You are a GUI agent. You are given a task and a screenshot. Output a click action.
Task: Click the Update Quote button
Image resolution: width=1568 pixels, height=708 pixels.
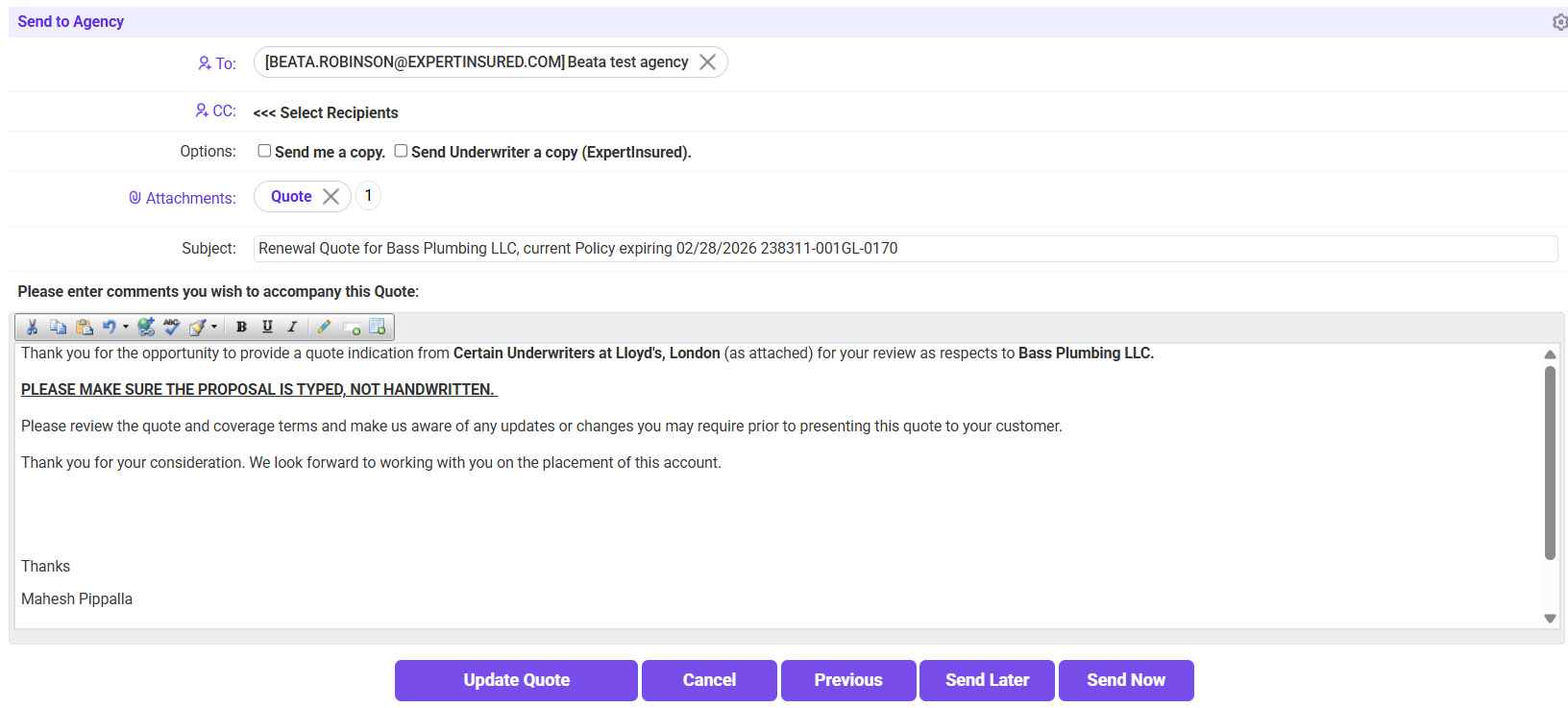coord(516,680)
